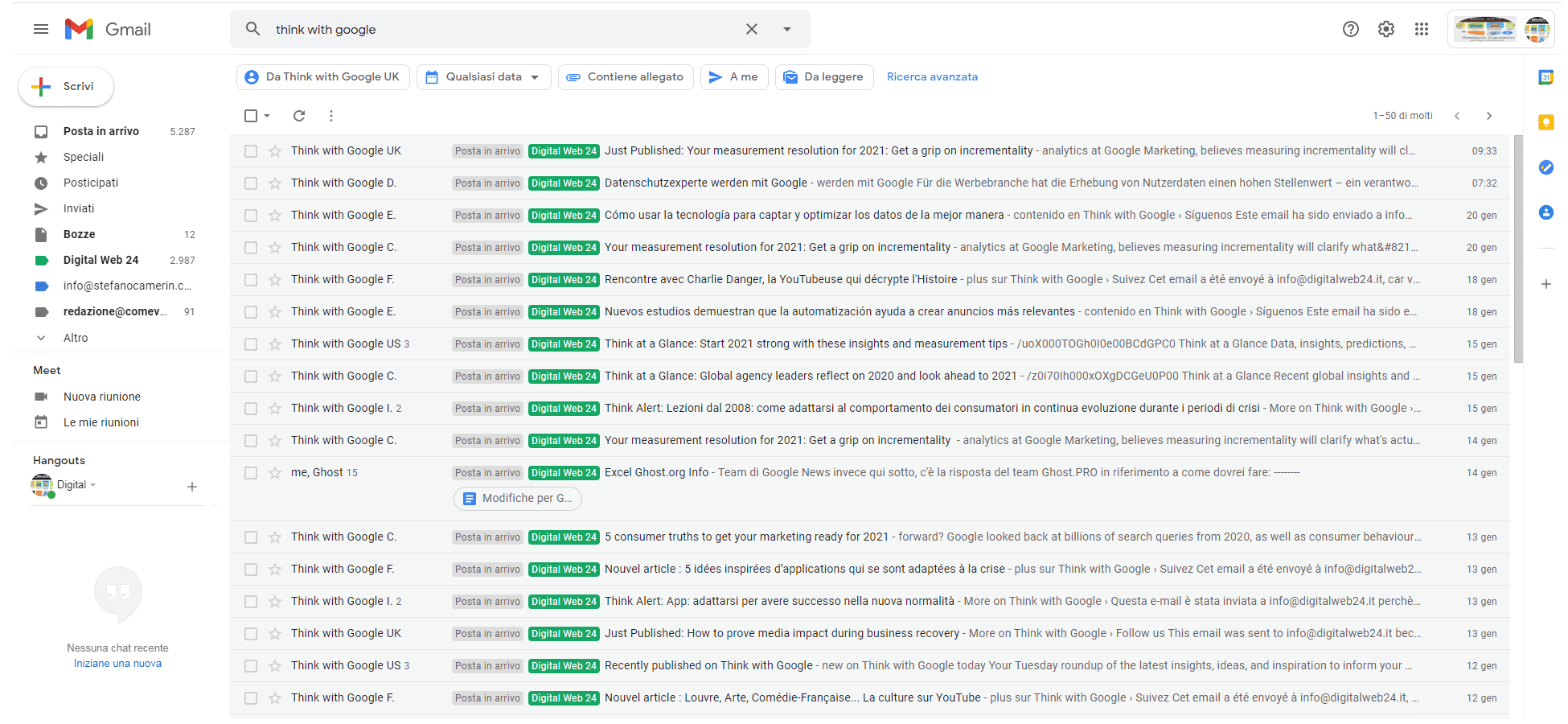Open the Qualsiasi data dropdown
This screenshot has width=1568, height=724.
[x=482, y=76]
